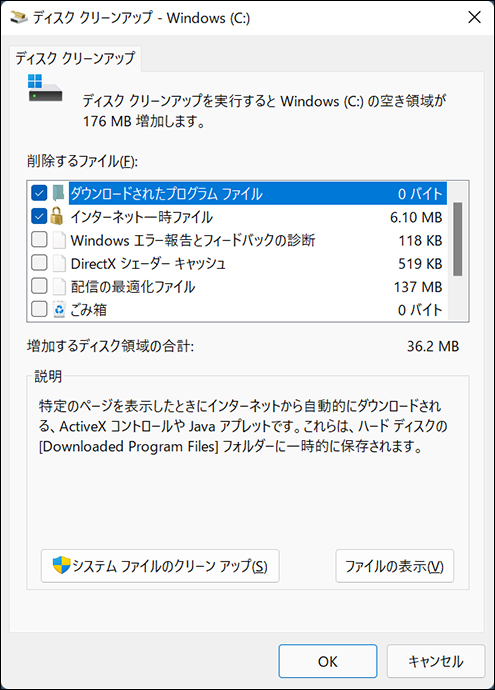Tick the 配信の最適化ファイル checkbox

click(x=39, y=286)
